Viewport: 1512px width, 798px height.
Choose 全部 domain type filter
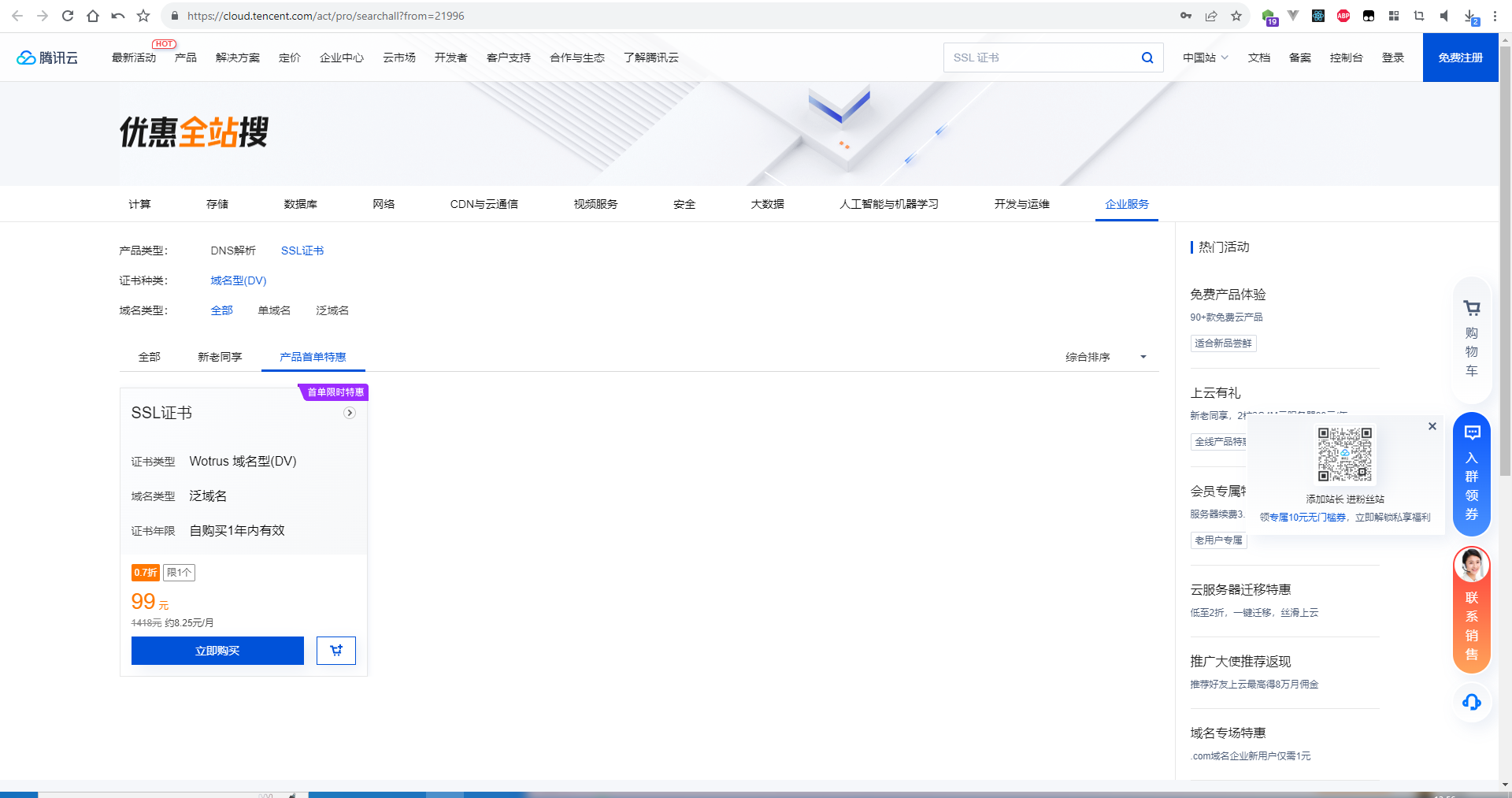tap(222, 310)
